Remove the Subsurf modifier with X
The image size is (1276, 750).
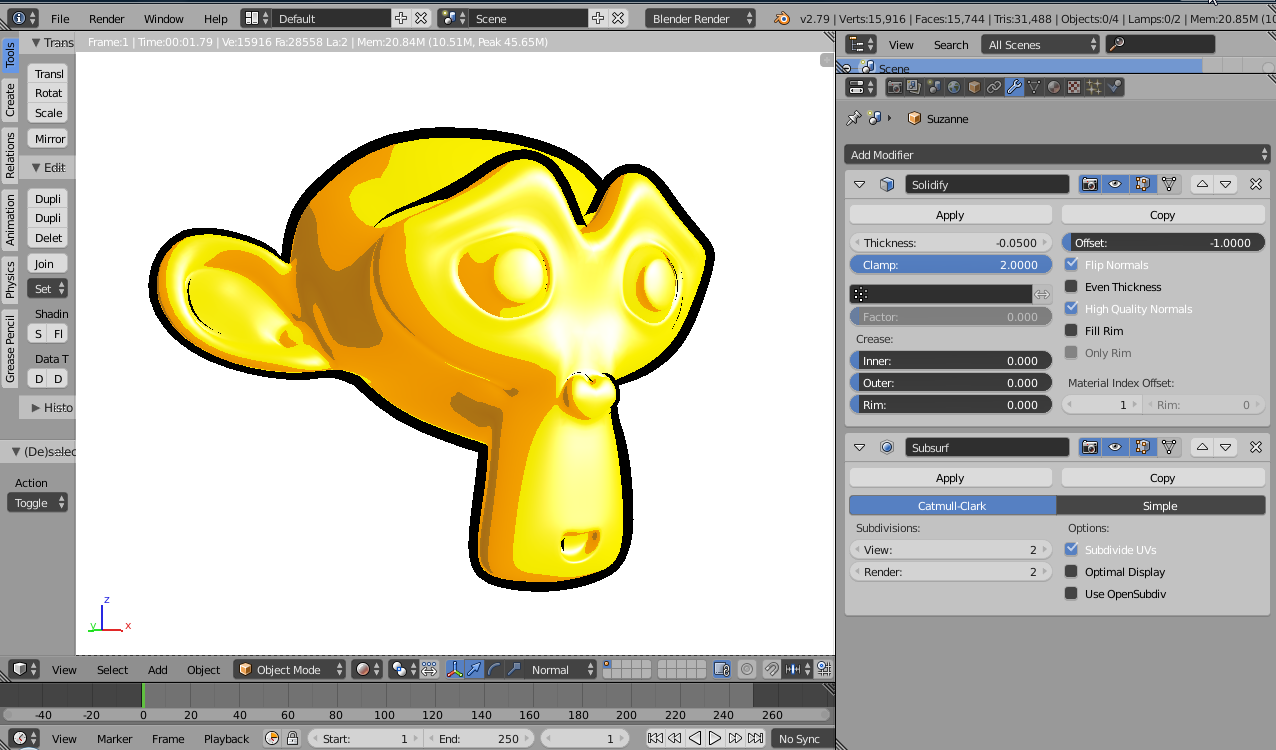[1256, 447]
